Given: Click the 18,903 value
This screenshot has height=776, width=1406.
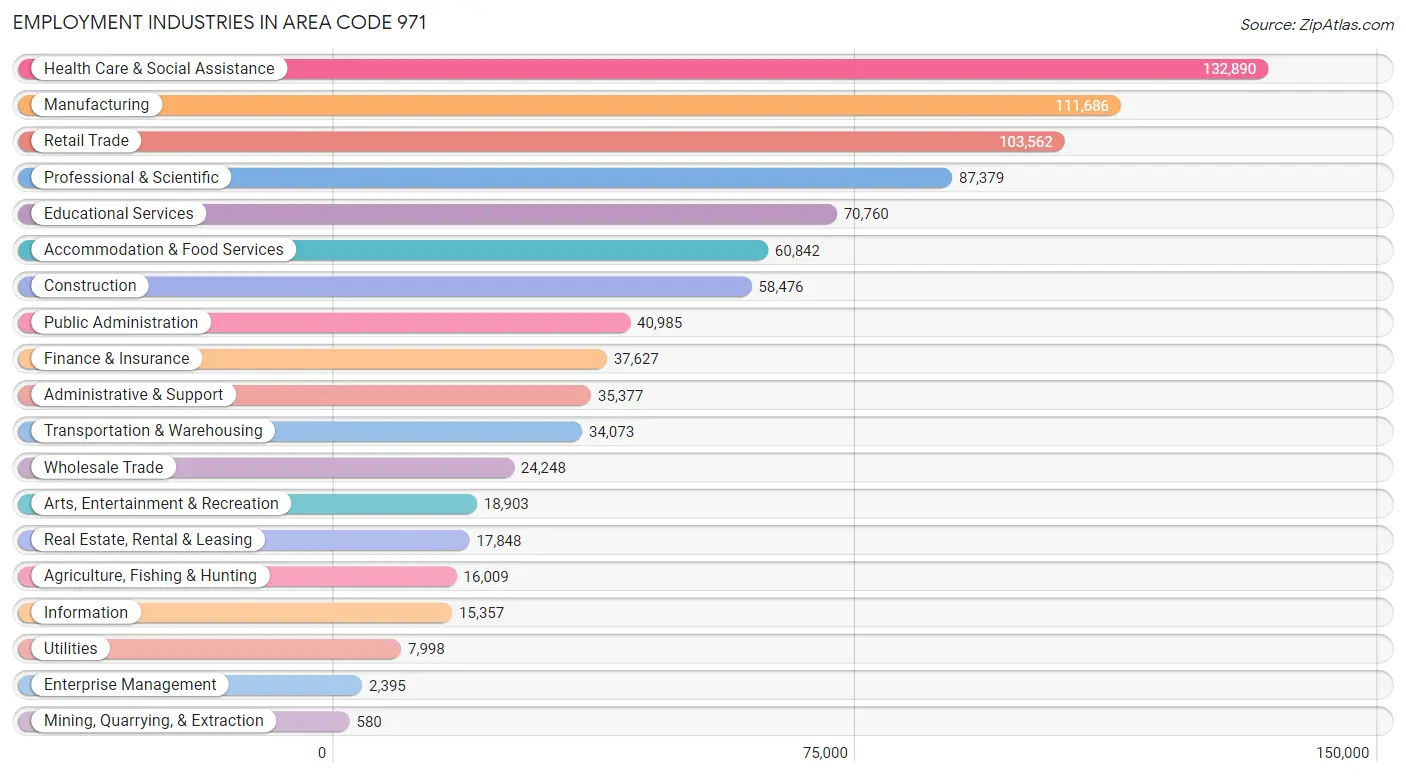Looking at the screenshot, I should (506, 504).
